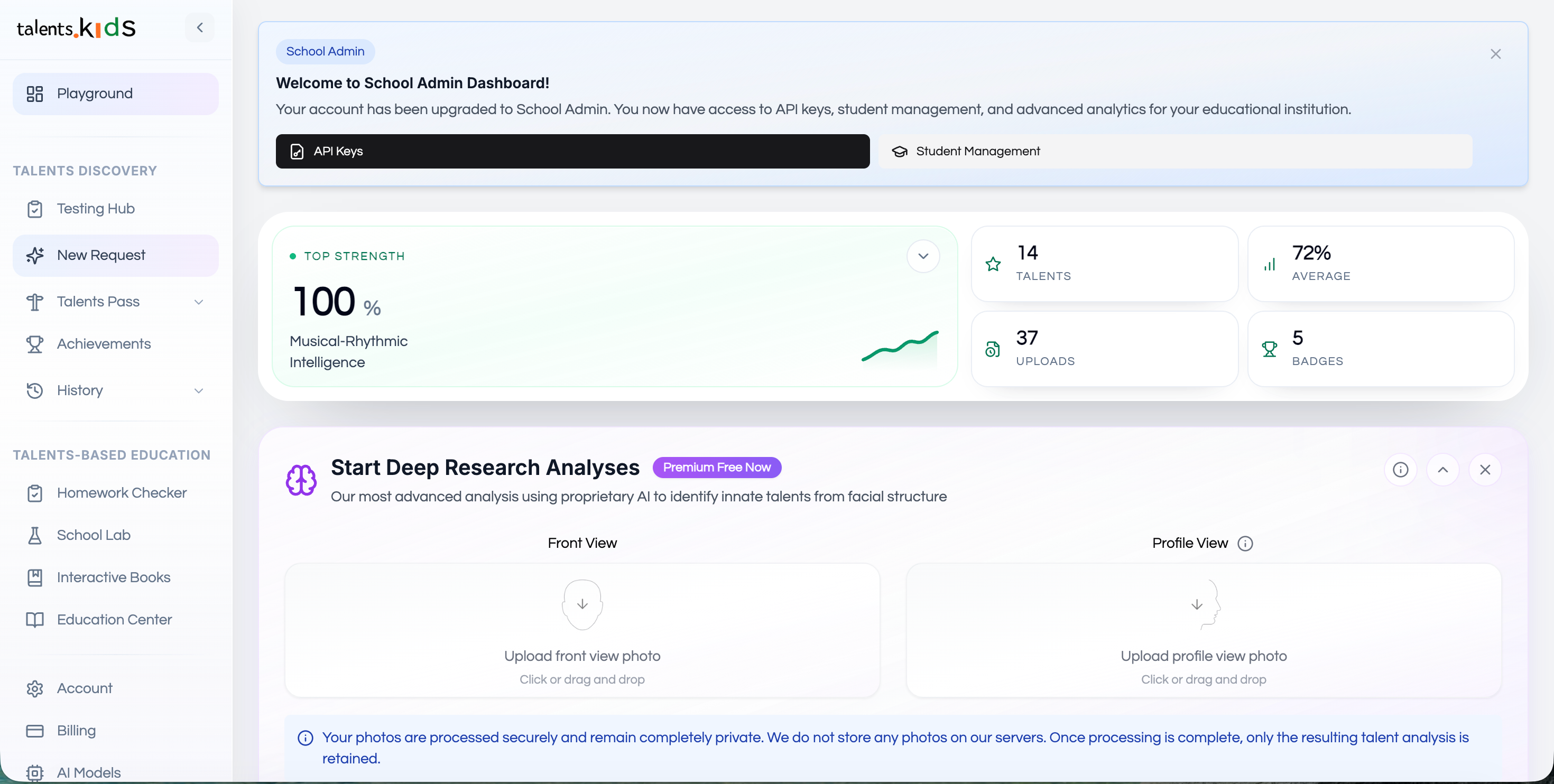Image resolution: width=1554 pixels, height=784 pixels.
Task: Click the Premium Free Now badge
Action: (717, 468)
